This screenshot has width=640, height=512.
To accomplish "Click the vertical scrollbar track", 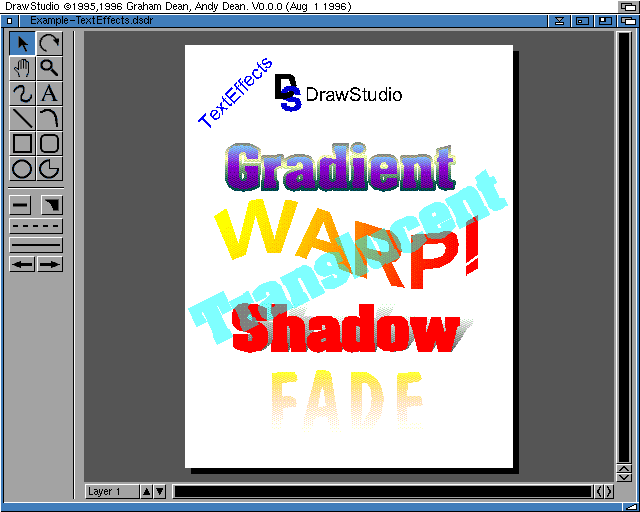I will 624,247.
